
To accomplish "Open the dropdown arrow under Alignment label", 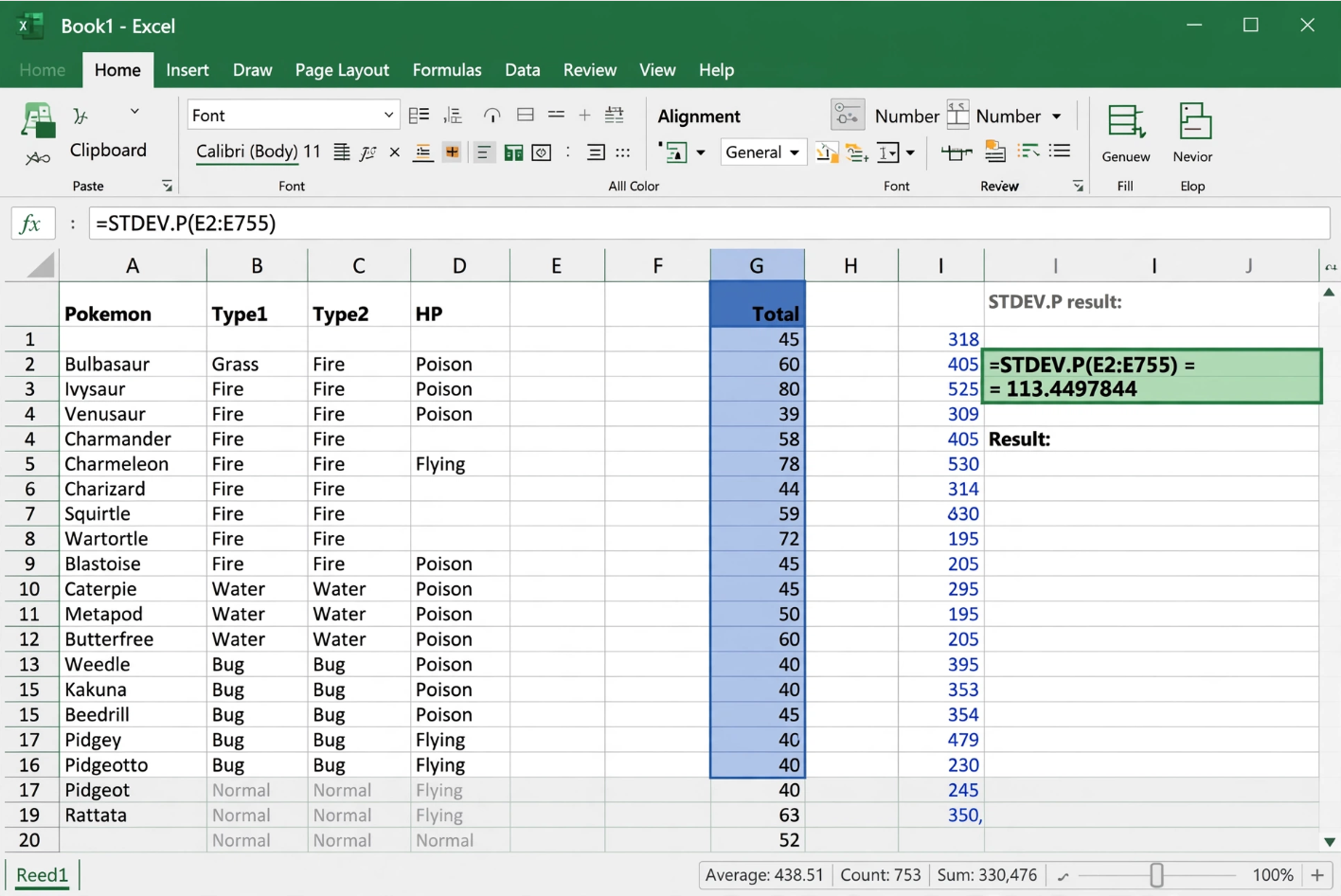I will pos(701,152).
